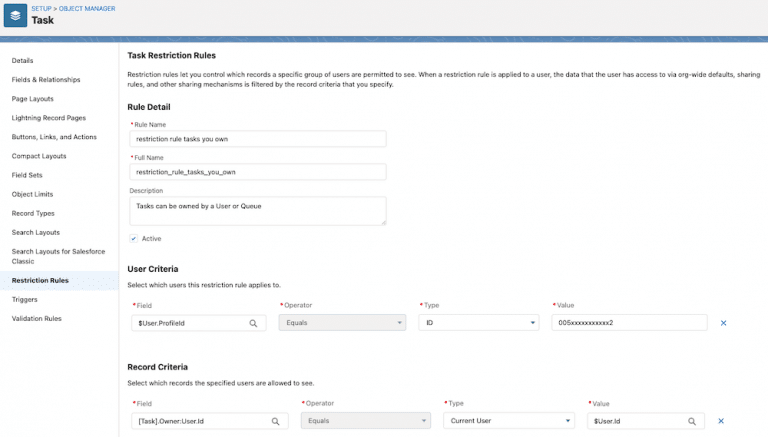The width and height of the screenshot is (768, 437).
Task: Click the $User.ProfileId field input
Action: (199, 323)
